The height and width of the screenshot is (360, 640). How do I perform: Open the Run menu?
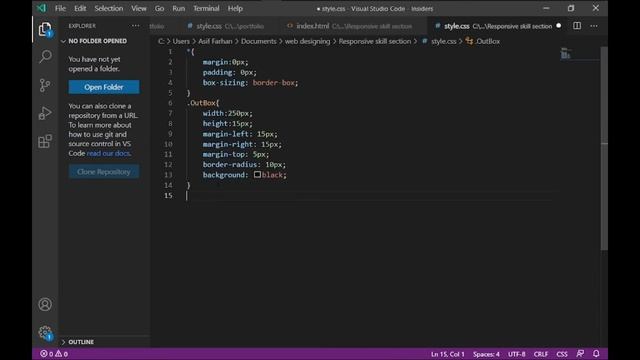coord(178,8)
